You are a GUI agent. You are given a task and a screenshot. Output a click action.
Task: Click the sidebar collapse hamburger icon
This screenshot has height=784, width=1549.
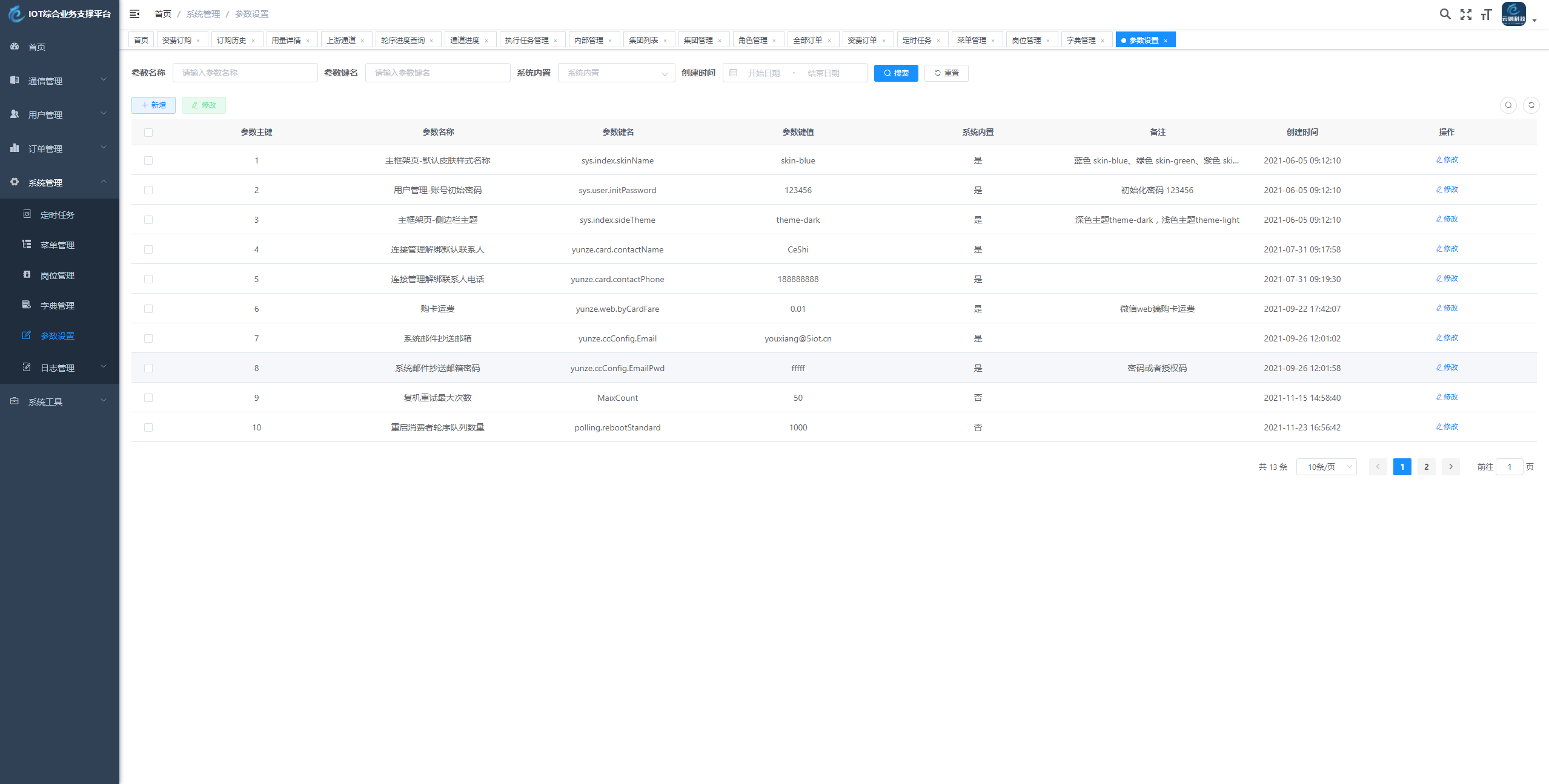click(134, 14)
